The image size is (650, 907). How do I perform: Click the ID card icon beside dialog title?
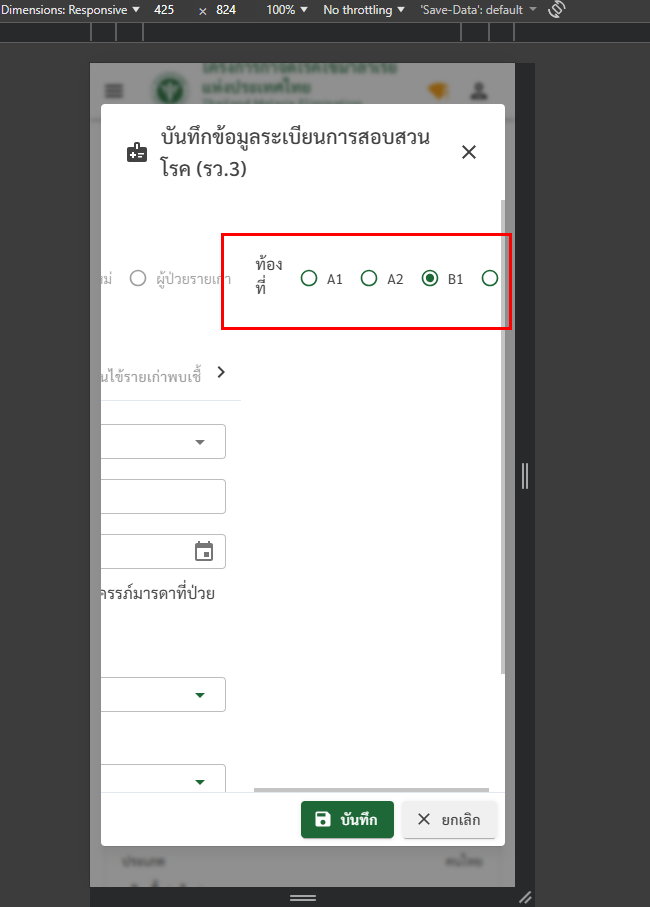point(136,153)
